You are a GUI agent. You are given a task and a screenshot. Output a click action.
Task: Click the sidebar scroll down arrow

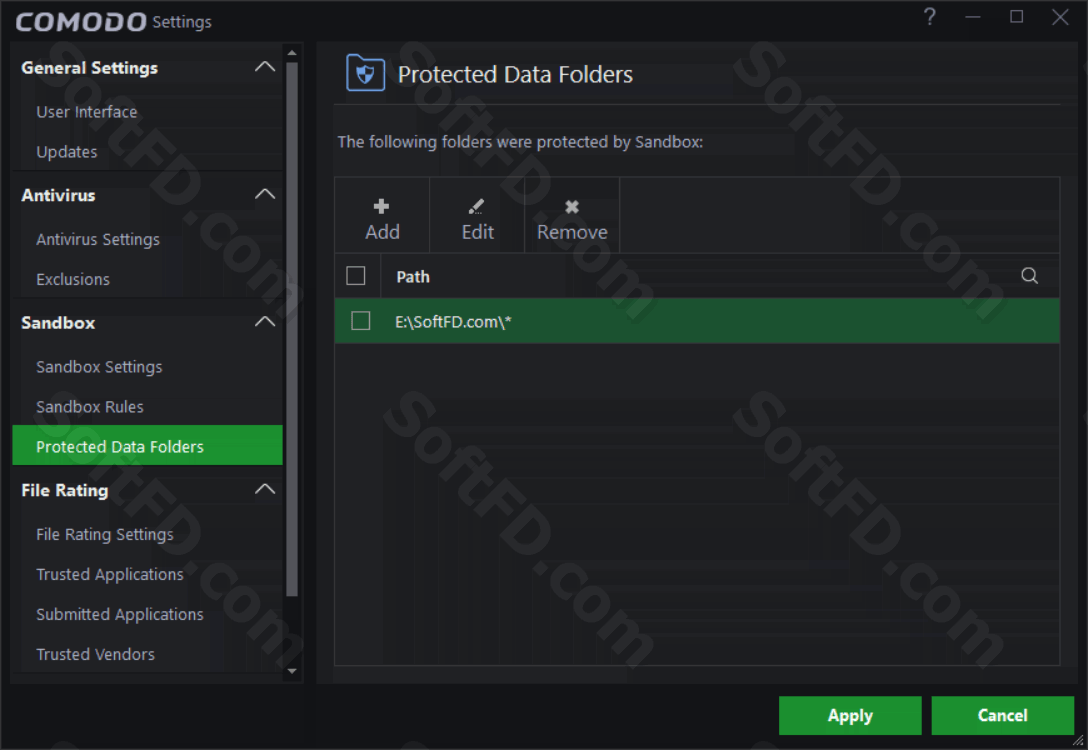coord(292,671)
